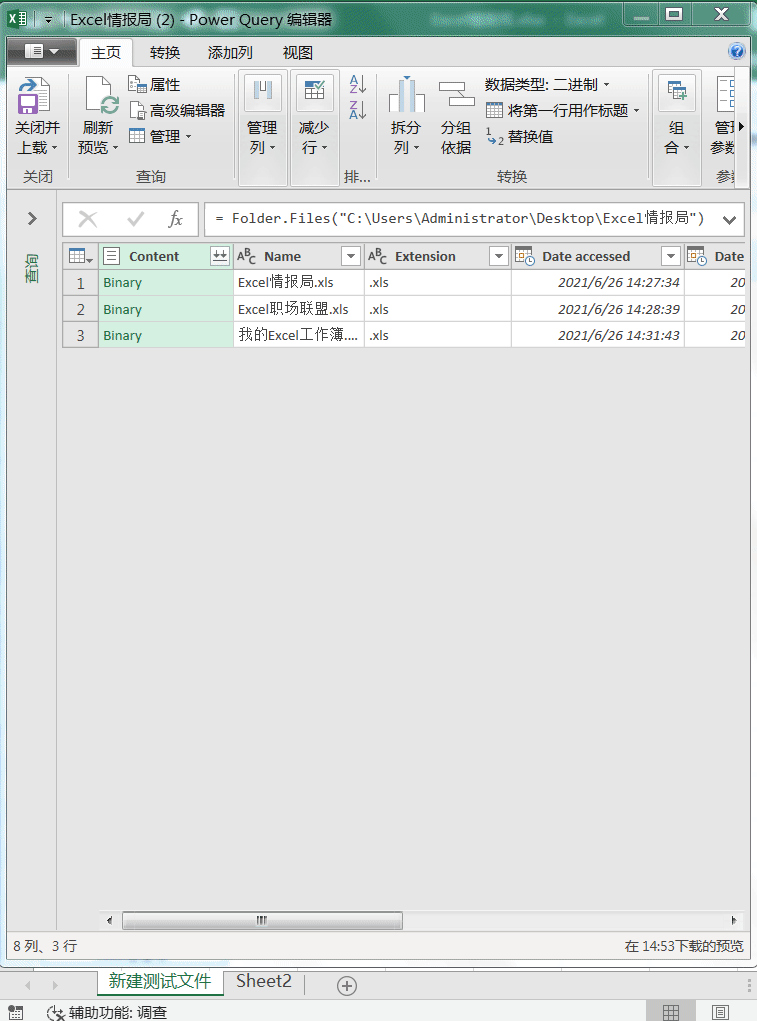Open the Extension column filter dropdown

(x=499, y=257)
